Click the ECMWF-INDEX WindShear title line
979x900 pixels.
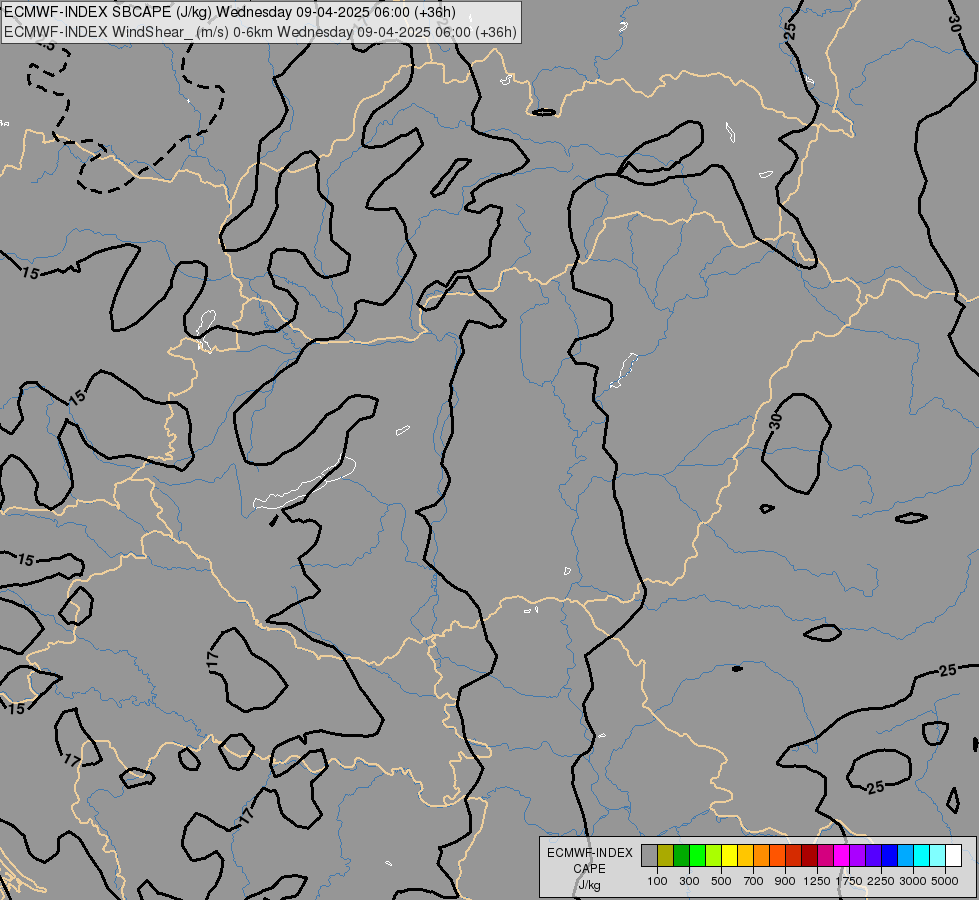point(261,32)
